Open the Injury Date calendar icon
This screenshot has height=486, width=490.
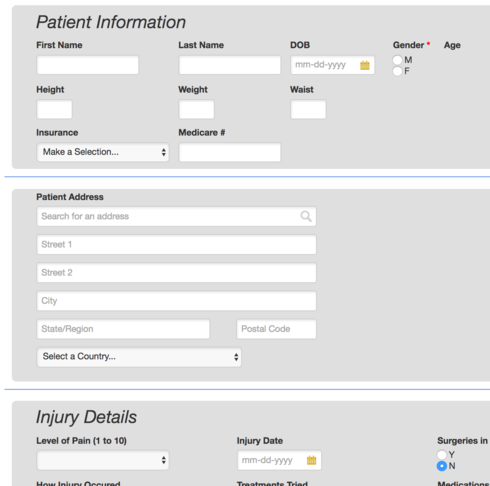click(x=311, y=460)
